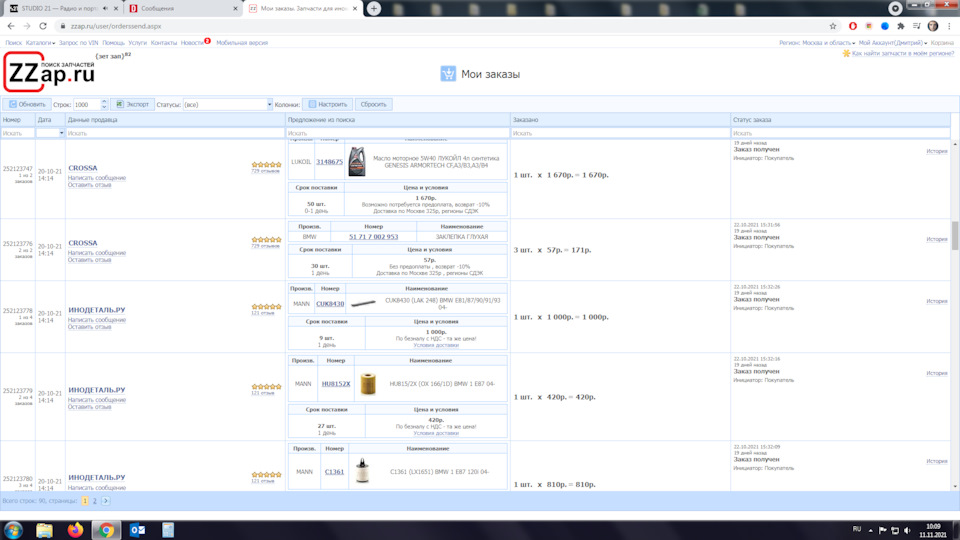The height and width of the screenshot is (540, 960).
Task: Click the Заказано filter search field
Action: coord(620,133)
